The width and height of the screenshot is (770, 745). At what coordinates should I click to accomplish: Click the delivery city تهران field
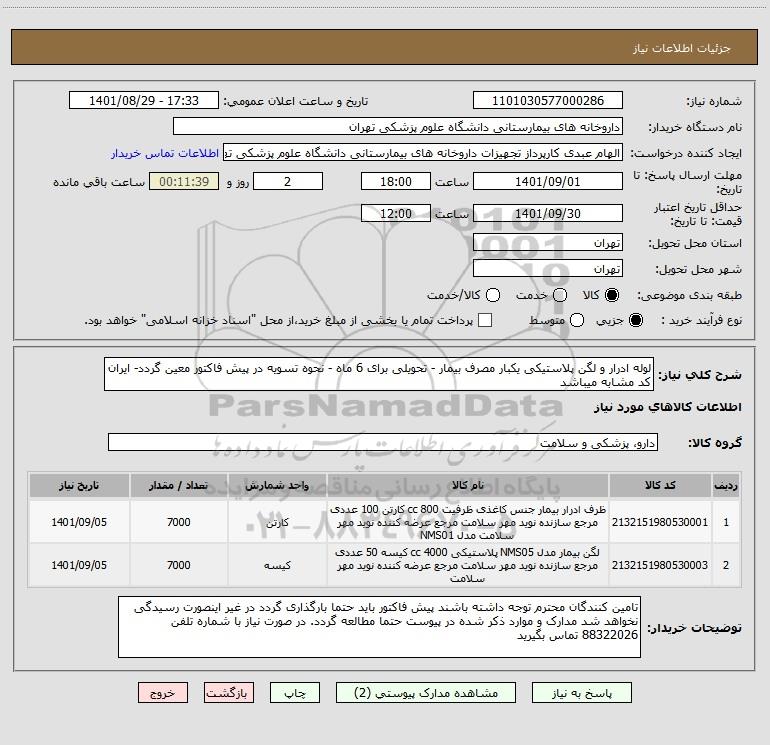pos(548,269)
